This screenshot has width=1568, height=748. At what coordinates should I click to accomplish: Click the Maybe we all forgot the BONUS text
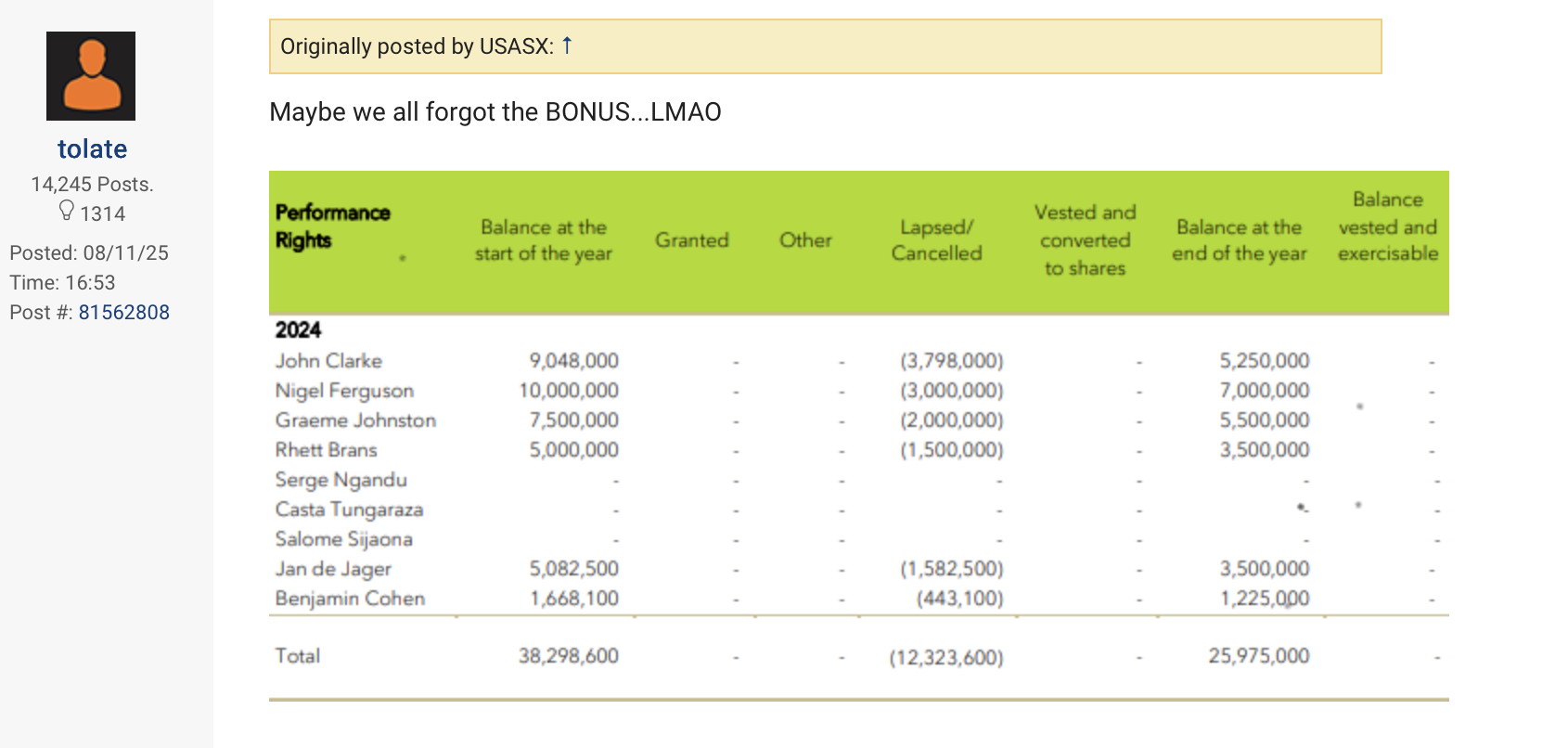pos(495,112)
